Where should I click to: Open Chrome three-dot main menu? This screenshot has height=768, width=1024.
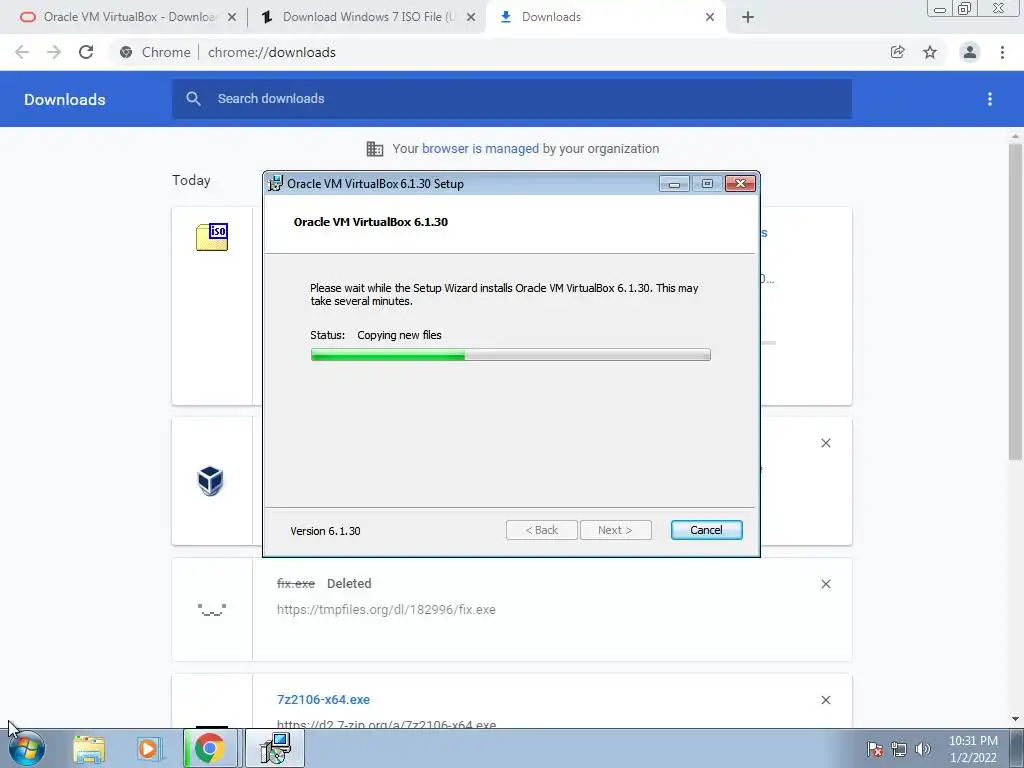1002,52
